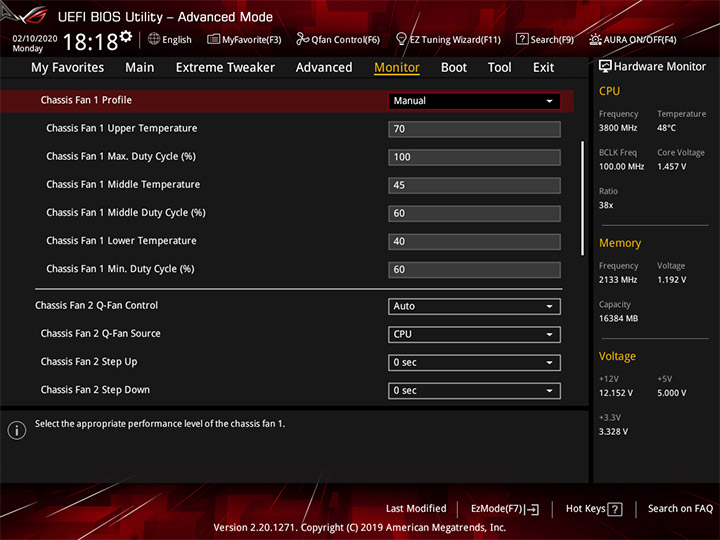Click the 48°C CPU temperature value
Viewport: 720px width, 540px height.
click(x=666, y=128)
